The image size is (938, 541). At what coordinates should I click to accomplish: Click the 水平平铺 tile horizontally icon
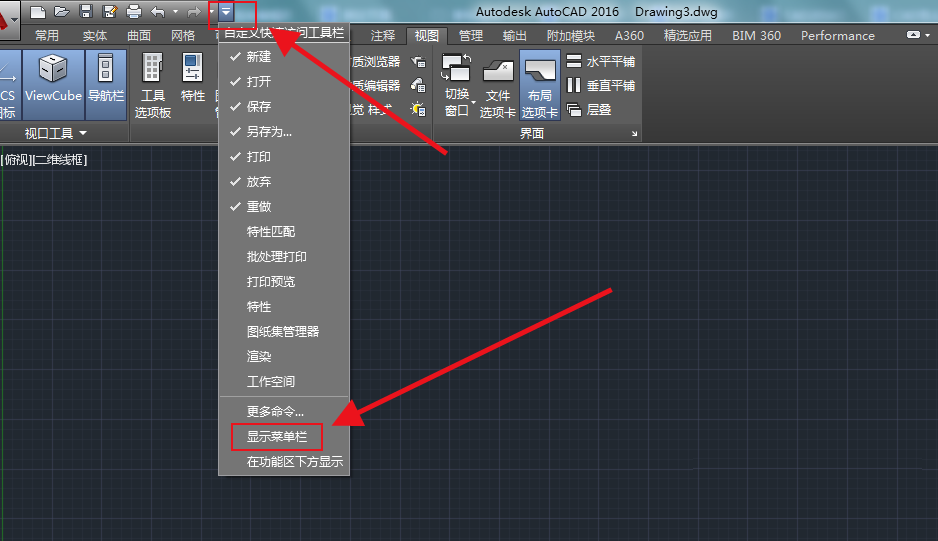click(x=574, y=61)
